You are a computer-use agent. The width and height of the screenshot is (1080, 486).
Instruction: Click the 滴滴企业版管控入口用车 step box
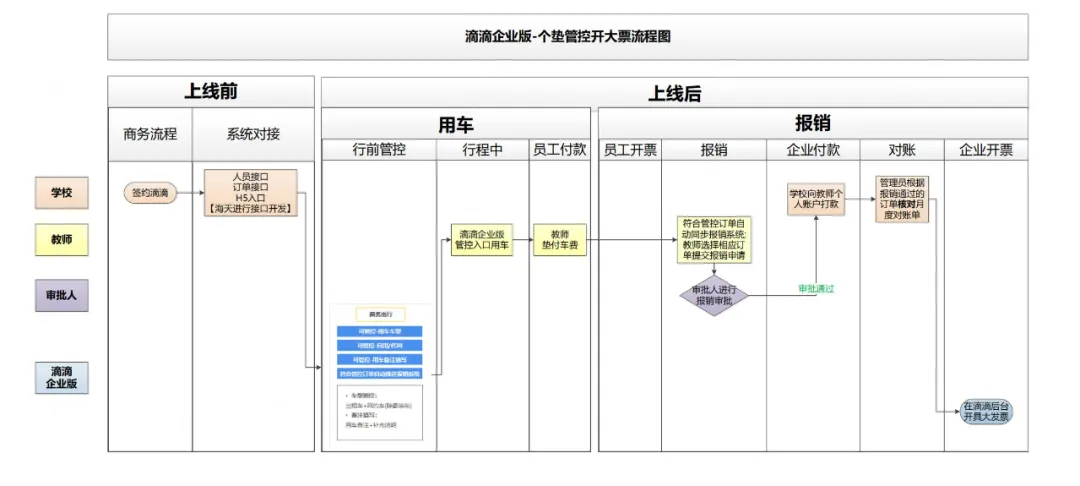[482, 240]
